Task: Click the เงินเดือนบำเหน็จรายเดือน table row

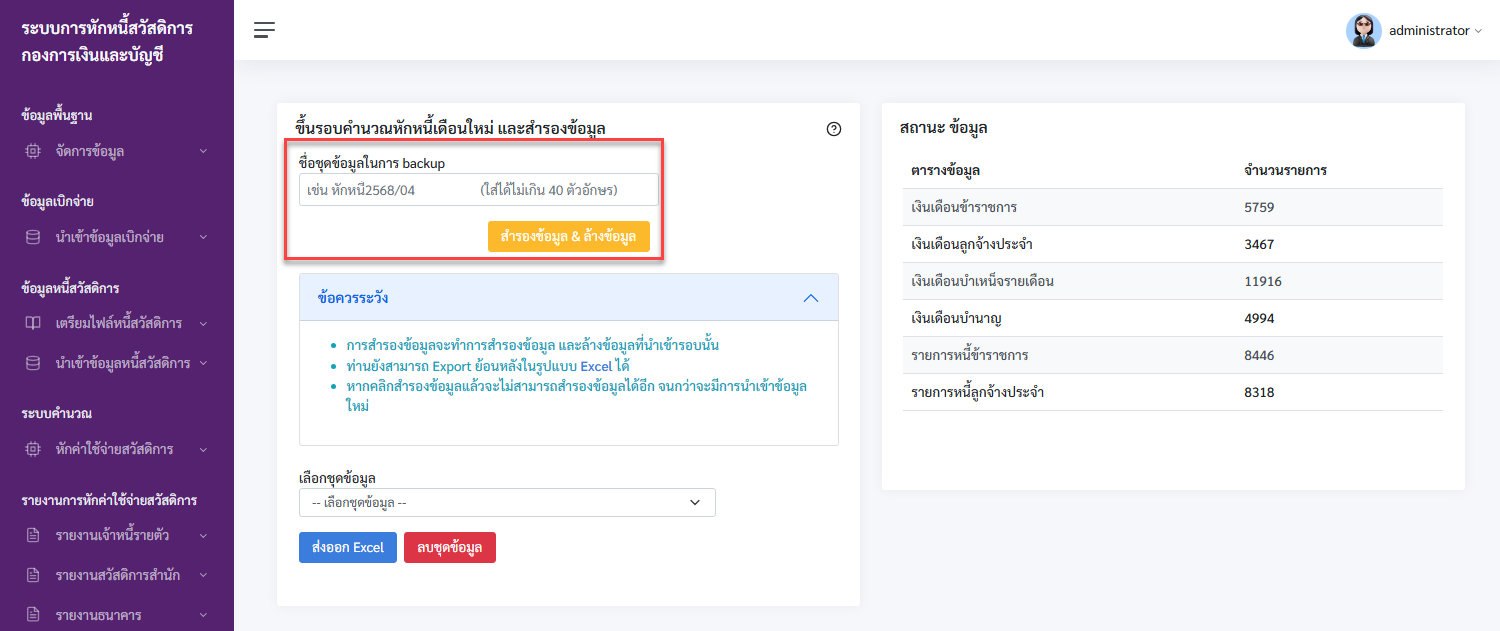Action: click(x=1172, y=281)
